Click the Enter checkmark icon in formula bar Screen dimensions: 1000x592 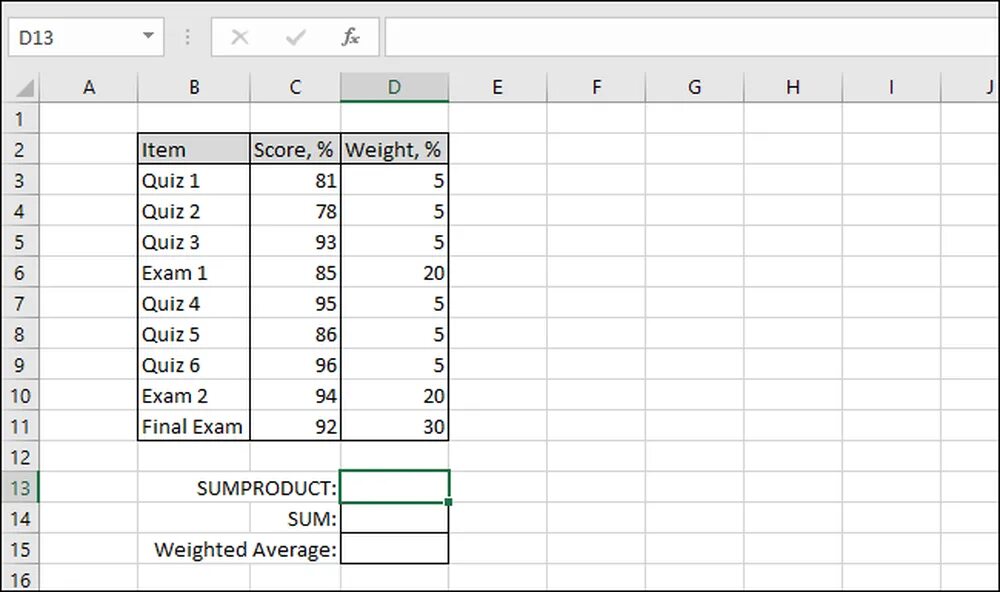coord(295,37)
